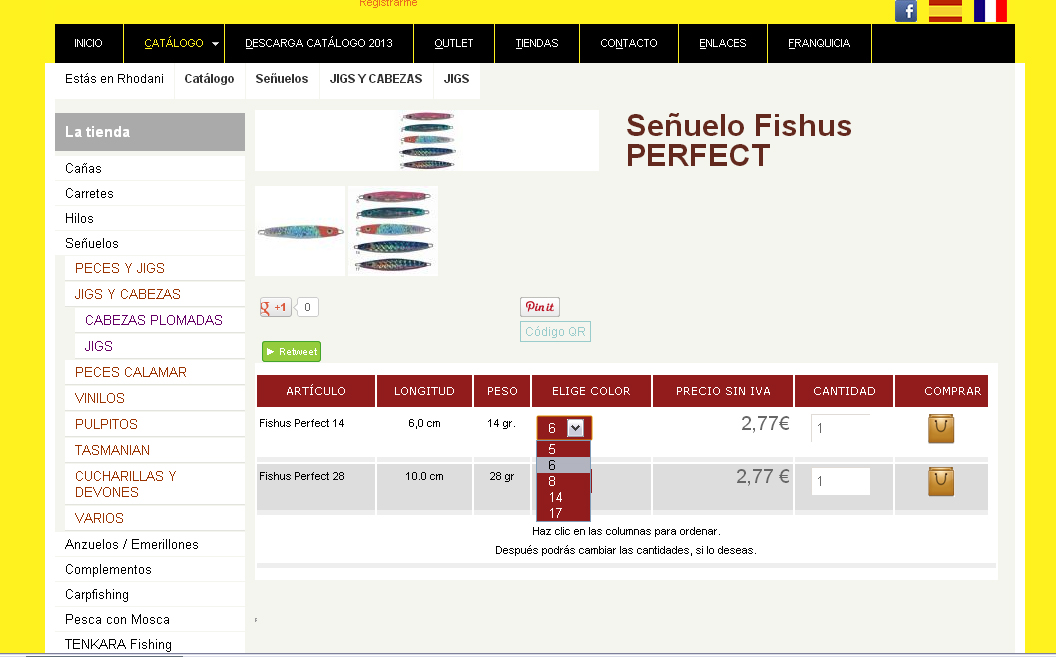Sort table by ELIGE COLOR column
The width and height of the screenshot is (1056, 657).
[x=591, y=391]
